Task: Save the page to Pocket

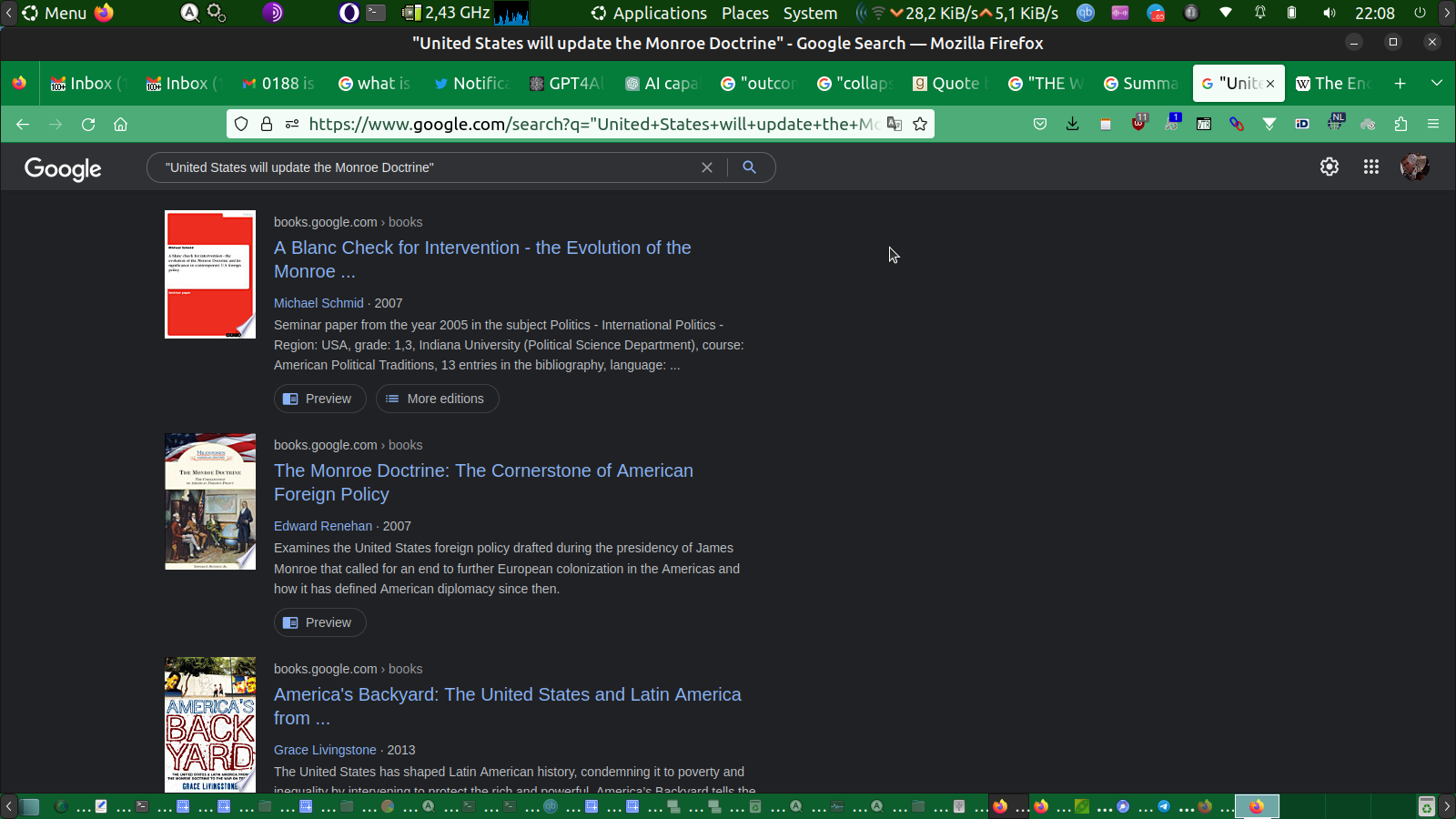Action: (x=1040, y=124)
